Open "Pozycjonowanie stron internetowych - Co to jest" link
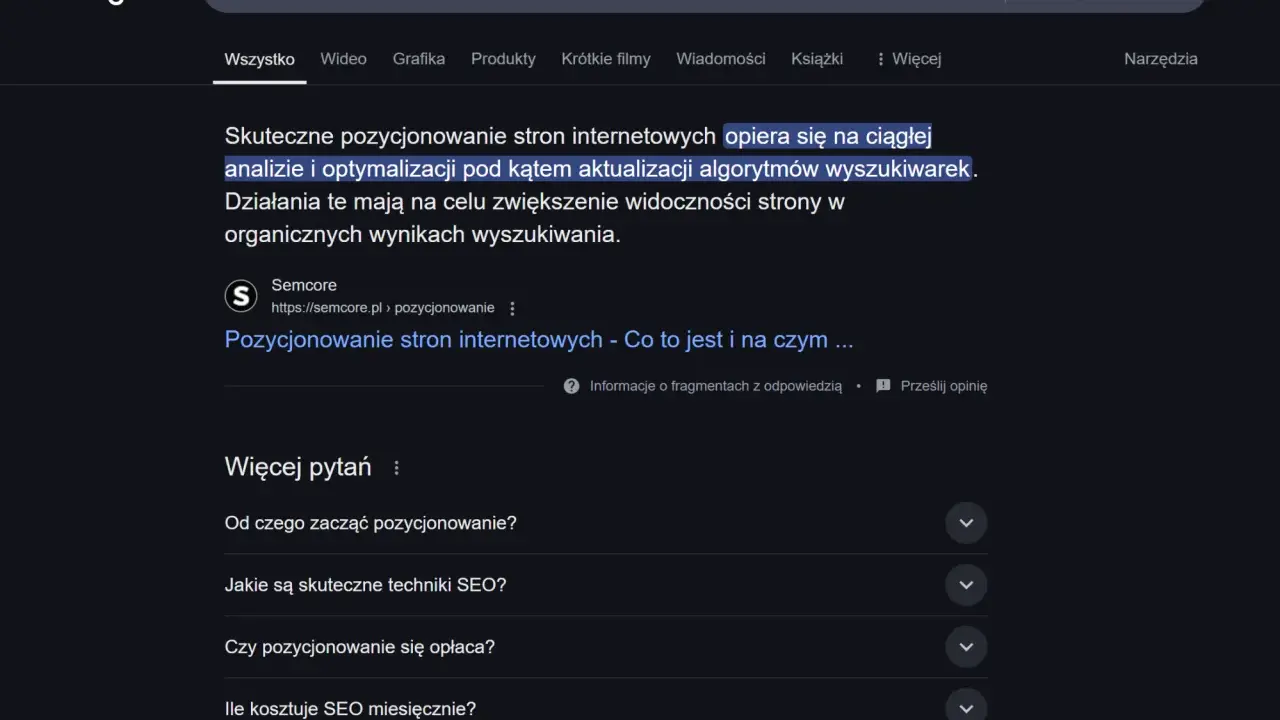The width and height of the screenshot is (1280, 720). click(539, 340)
